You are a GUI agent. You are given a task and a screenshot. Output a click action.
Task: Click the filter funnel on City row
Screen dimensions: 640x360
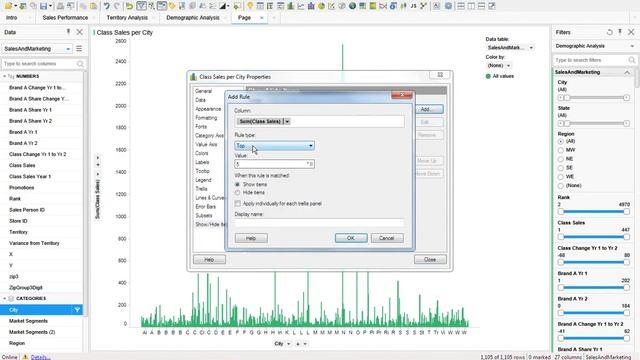[77, 310]
